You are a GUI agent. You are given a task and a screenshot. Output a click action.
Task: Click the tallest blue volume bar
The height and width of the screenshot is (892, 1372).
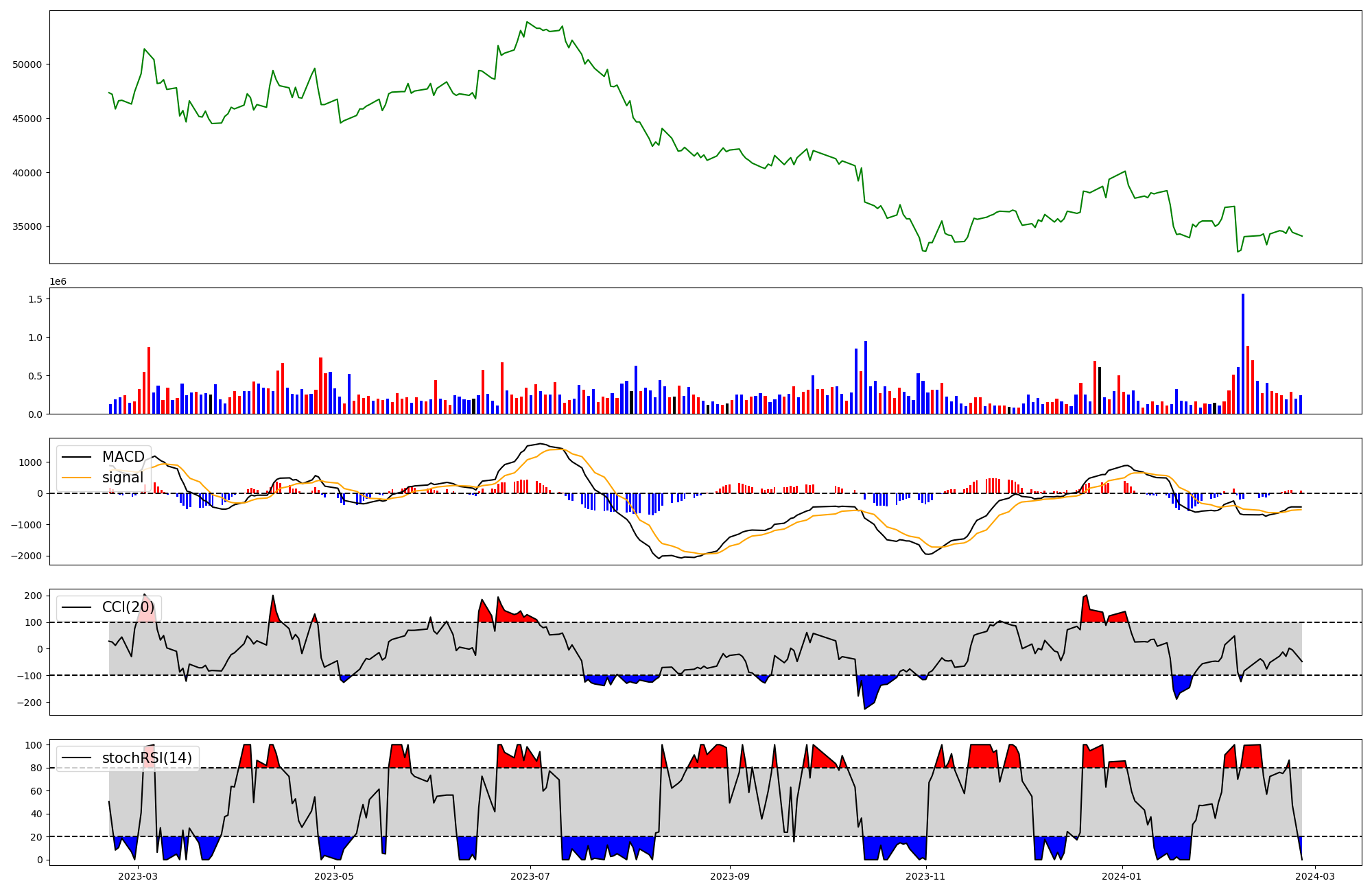tap(1242, 353)
